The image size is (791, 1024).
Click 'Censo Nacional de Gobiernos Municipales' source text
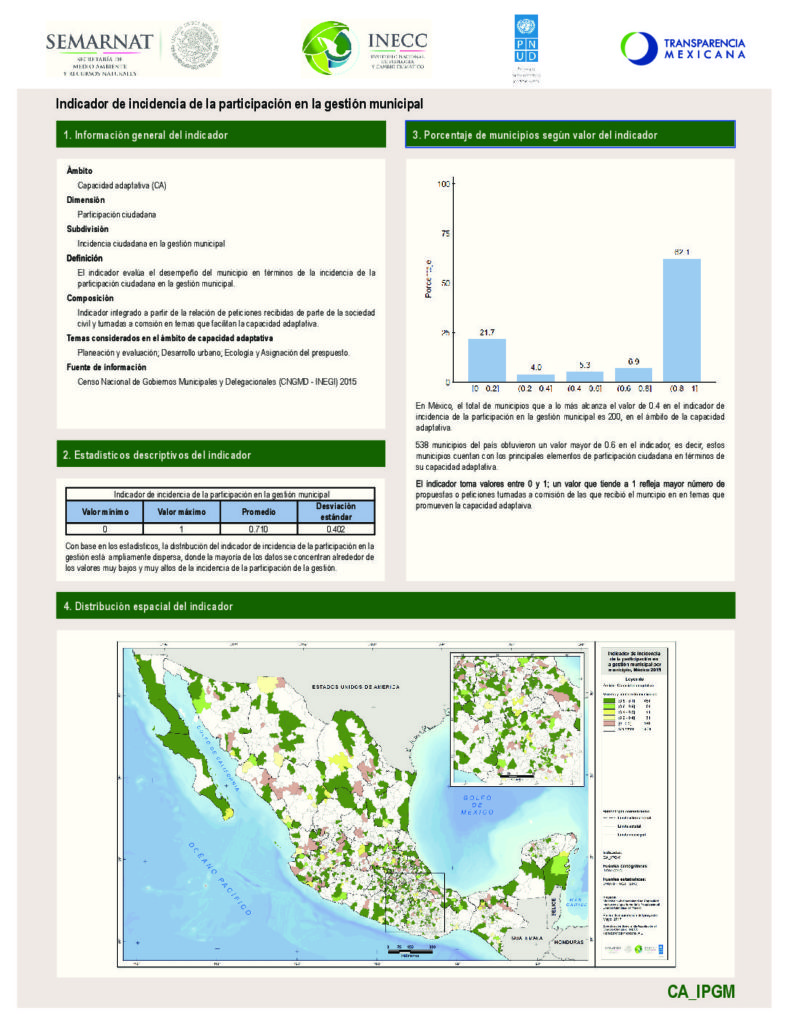pyautogui.click(x=217, y=381)
